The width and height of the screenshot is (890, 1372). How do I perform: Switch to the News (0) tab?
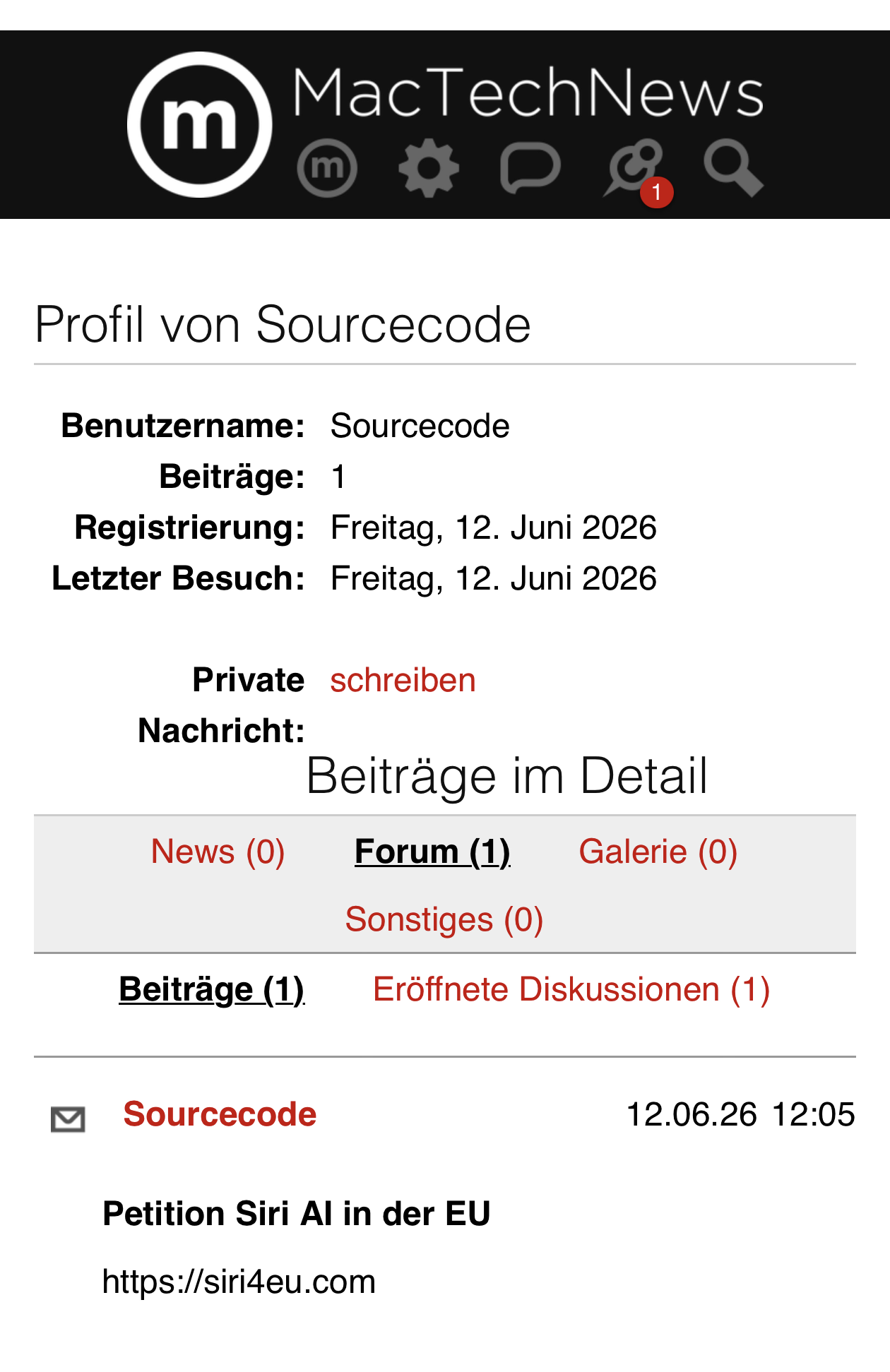(218, 852)
